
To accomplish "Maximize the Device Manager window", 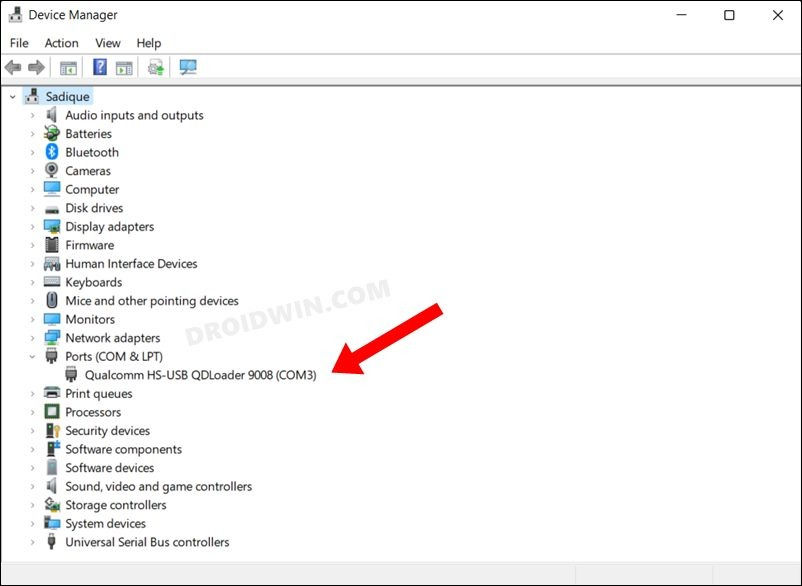I will tap(729, 15).
